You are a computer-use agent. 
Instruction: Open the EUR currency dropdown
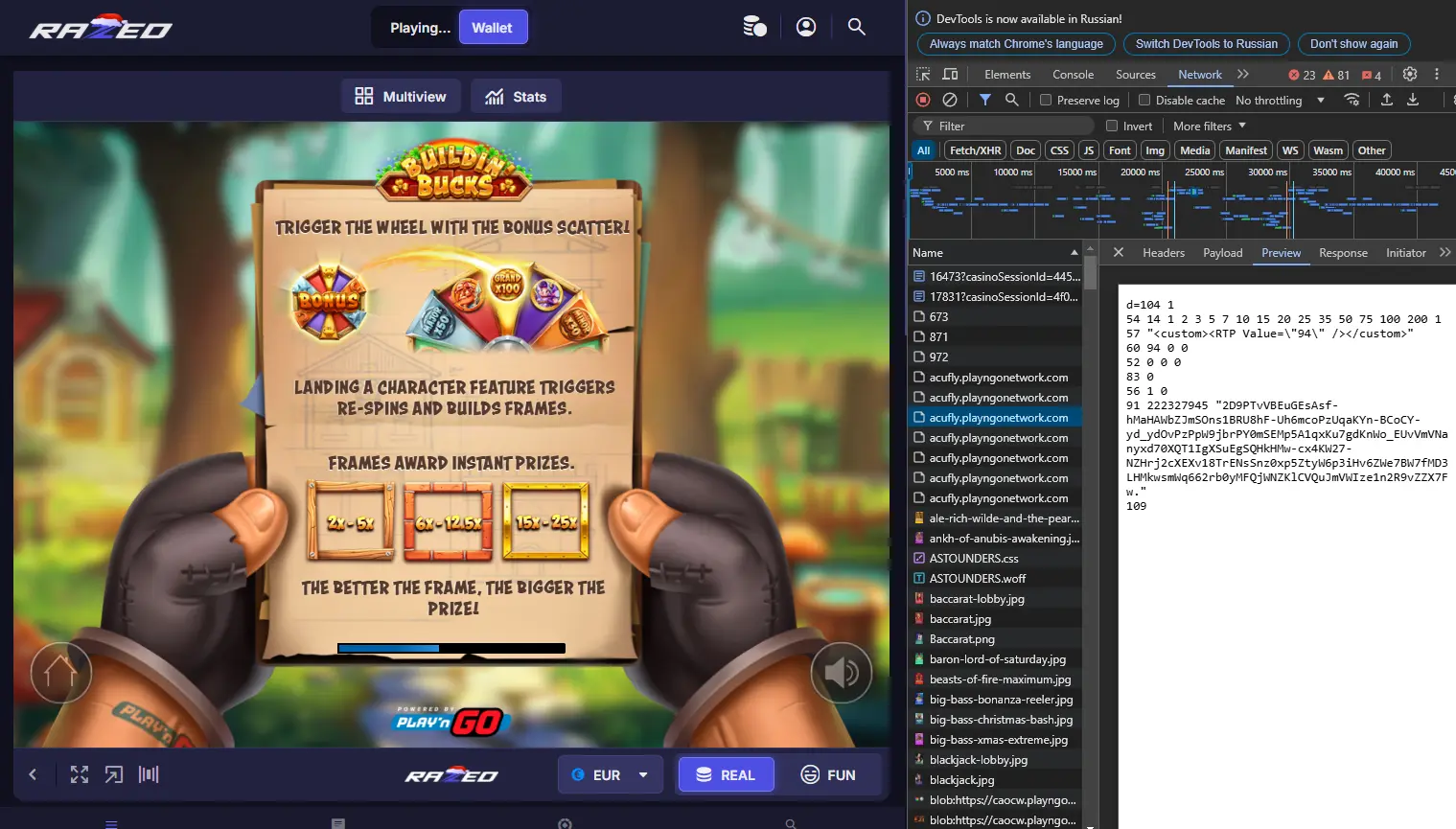coord(611,774)
